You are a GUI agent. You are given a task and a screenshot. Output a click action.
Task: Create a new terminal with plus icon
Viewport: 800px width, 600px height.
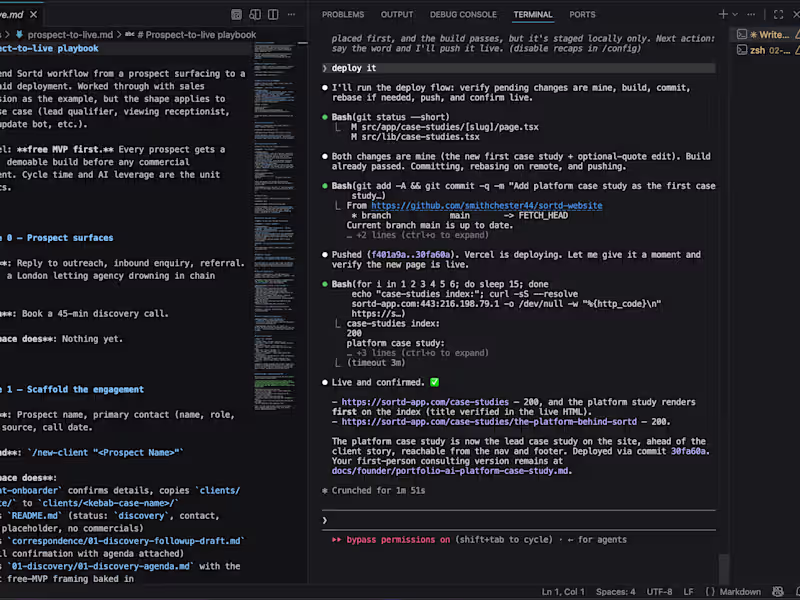coord(723,14)
